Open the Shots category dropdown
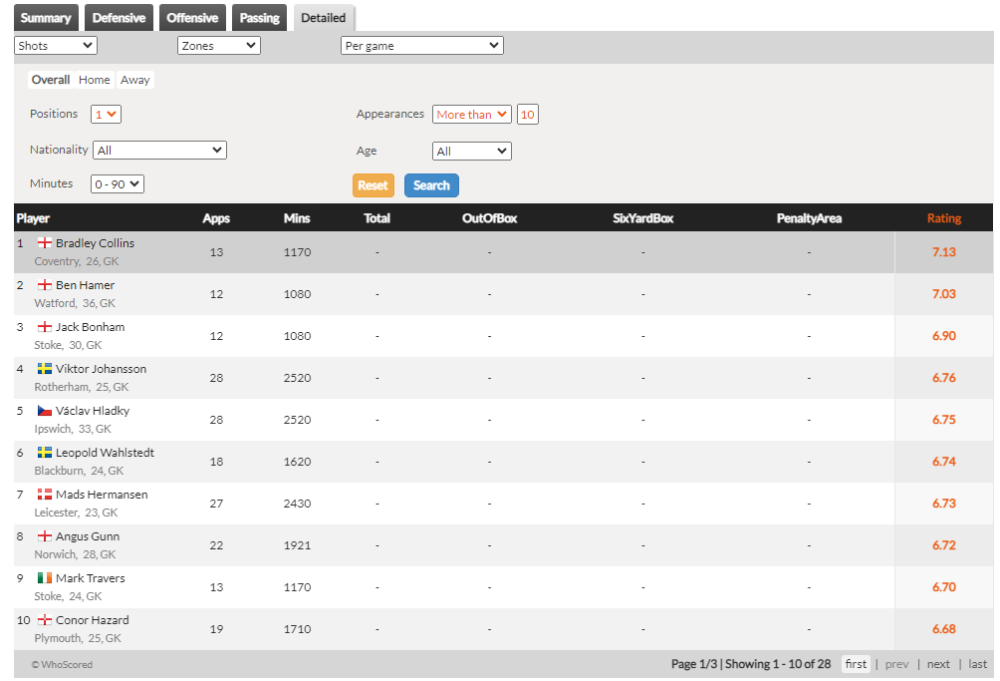1000x681 pixels. tap(56, 46)
